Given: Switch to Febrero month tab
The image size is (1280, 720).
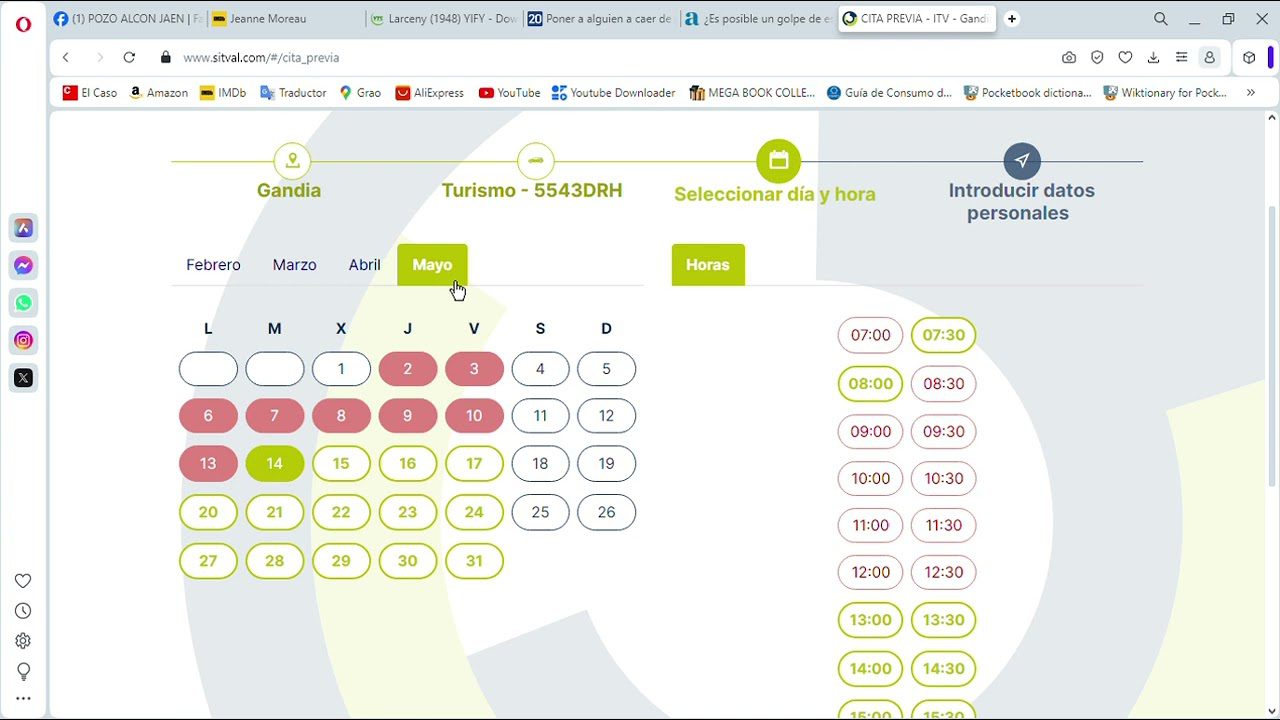Looking at the screenshot, I should (x=213, y=265).
